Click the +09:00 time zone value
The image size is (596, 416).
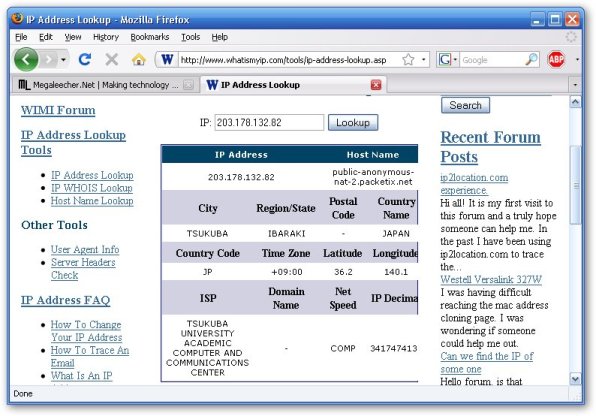[x=287, y=272]
